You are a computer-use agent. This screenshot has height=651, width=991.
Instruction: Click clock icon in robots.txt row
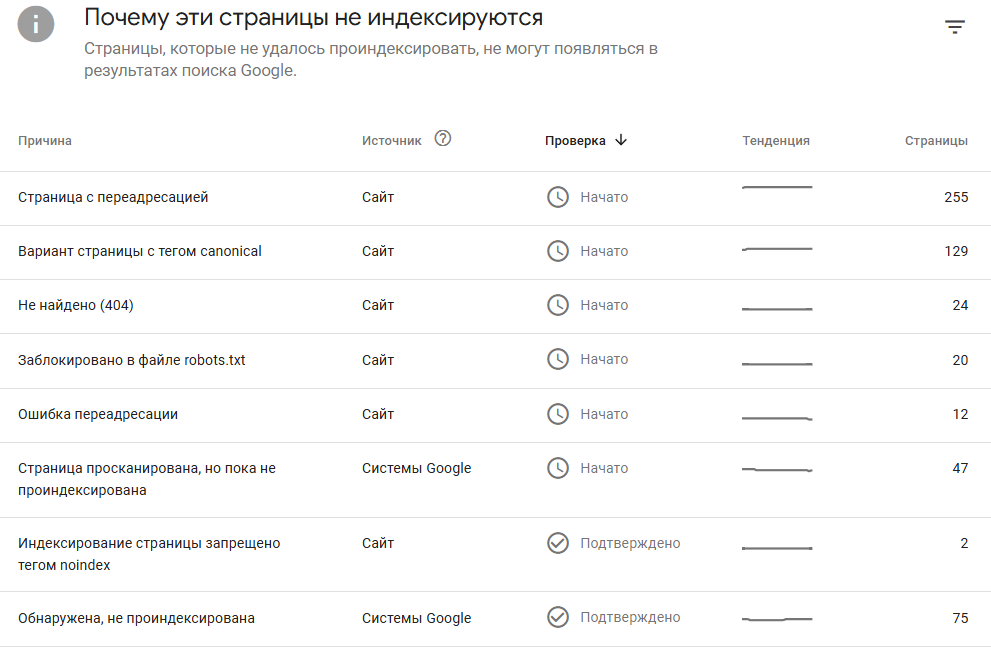click(x=557, y=360)
